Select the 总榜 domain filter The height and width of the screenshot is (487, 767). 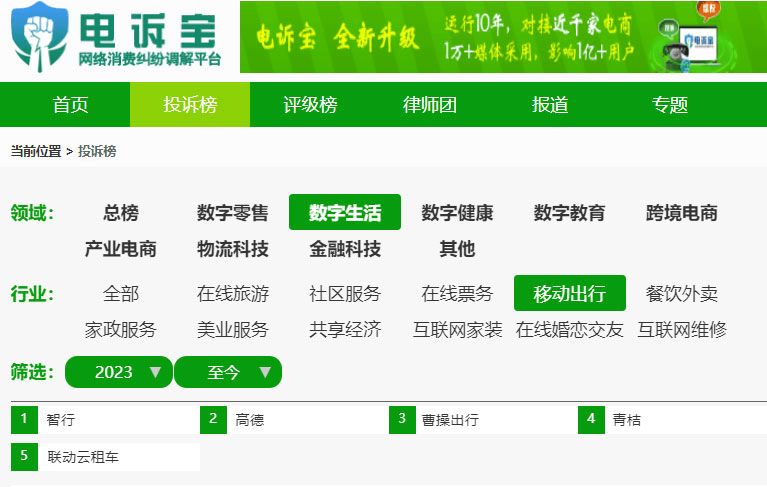tap(121, 213)
